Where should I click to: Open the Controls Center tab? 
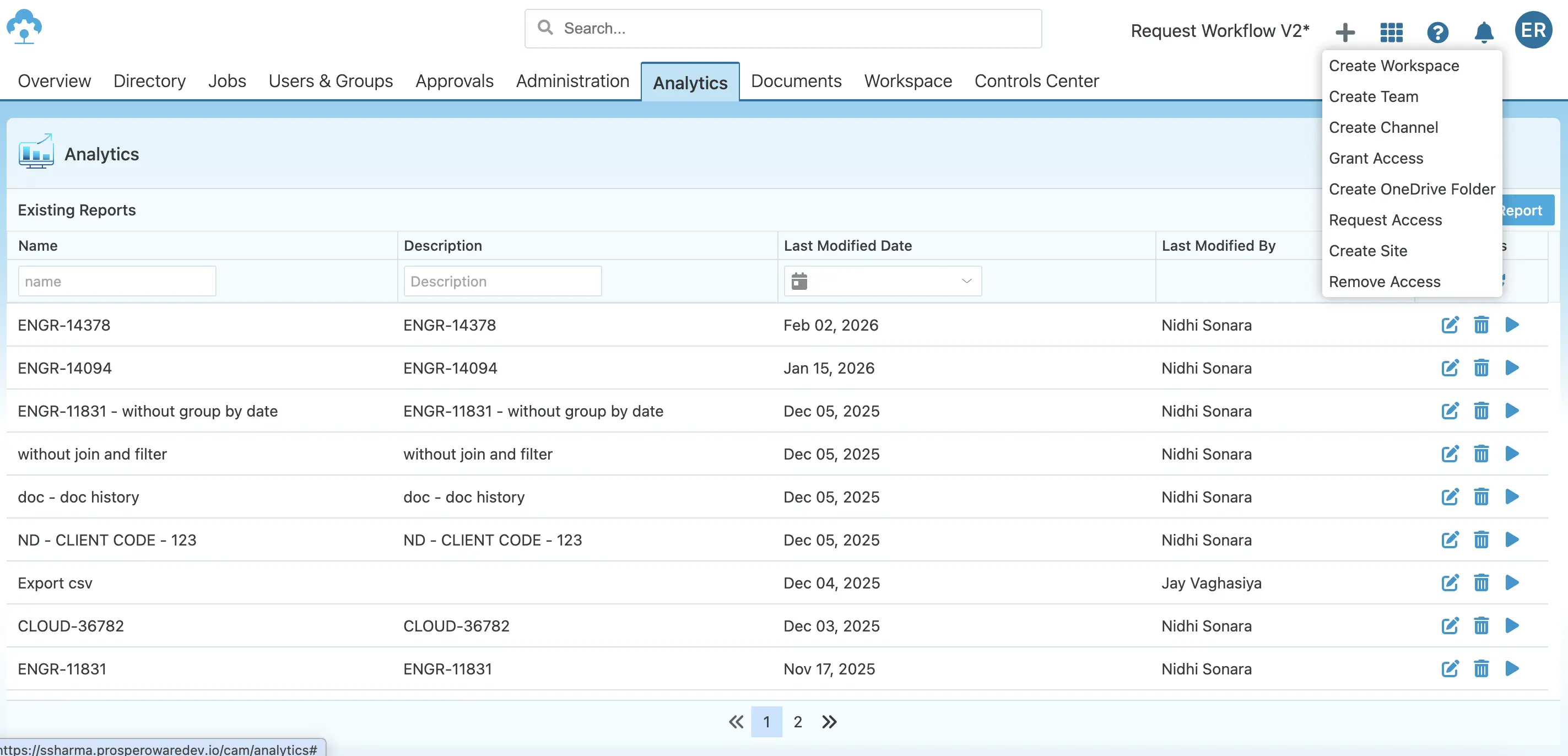[1036, 80]
